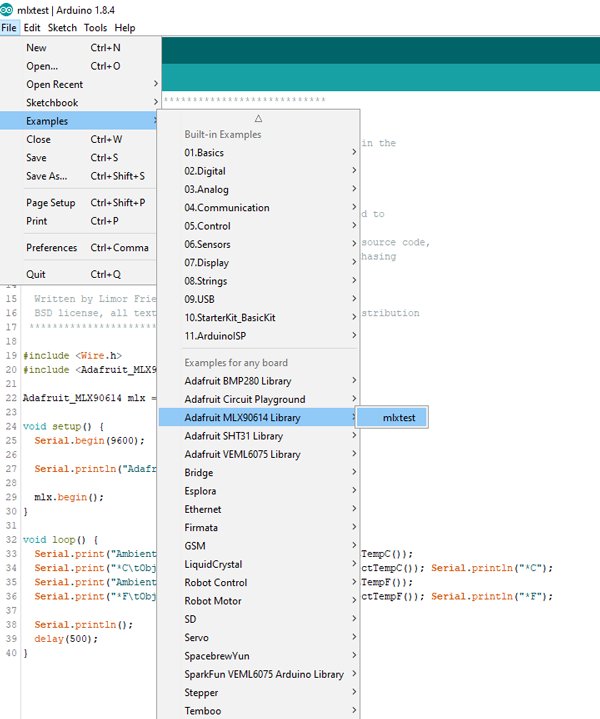Open SpacebrewYun examples submenu
This screenshot has width=600, height=719.
[259, 656]
